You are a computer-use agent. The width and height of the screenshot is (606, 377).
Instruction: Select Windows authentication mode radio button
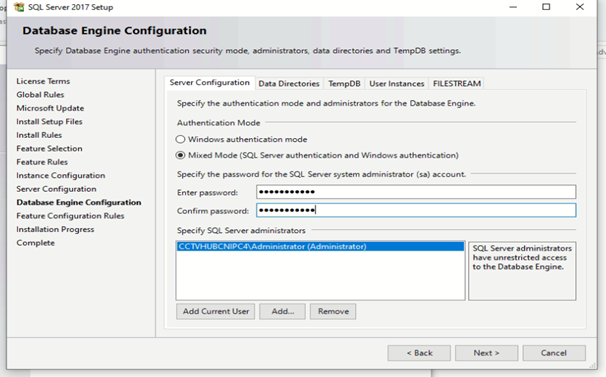pos(180,139)
